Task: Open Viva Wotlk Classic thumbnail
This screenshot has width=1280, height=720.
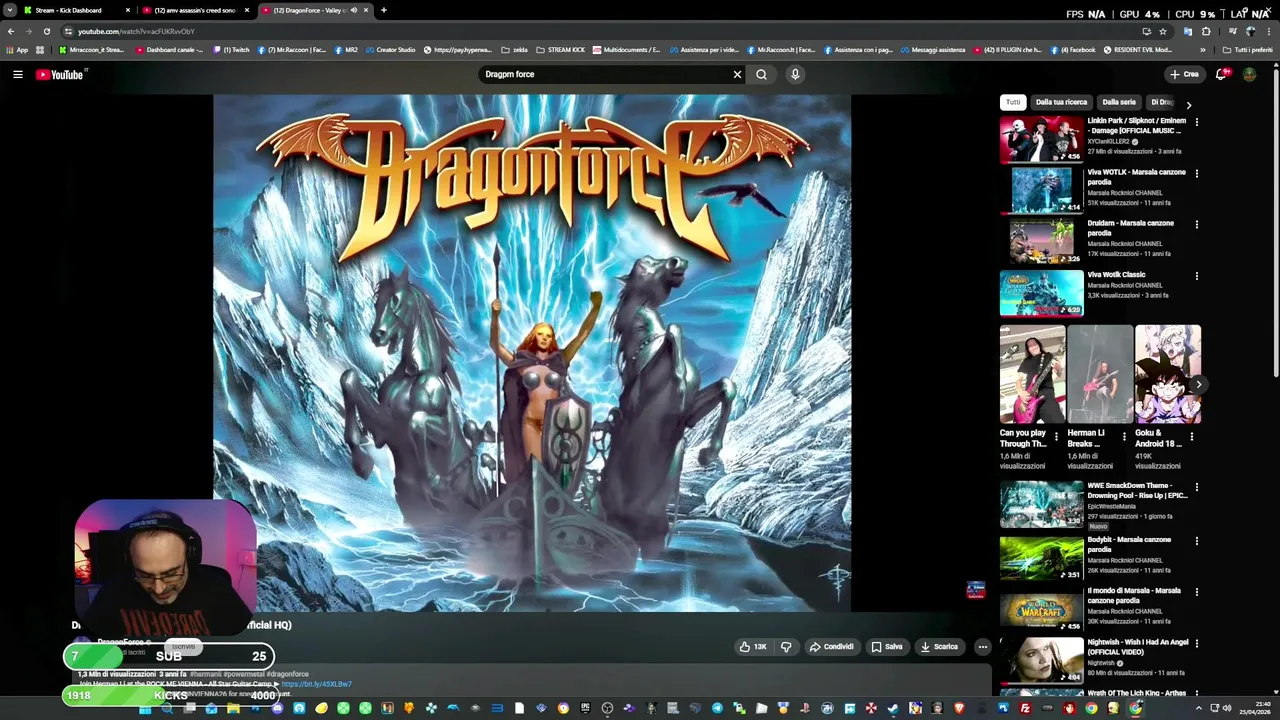Action: click(1041, 292)
